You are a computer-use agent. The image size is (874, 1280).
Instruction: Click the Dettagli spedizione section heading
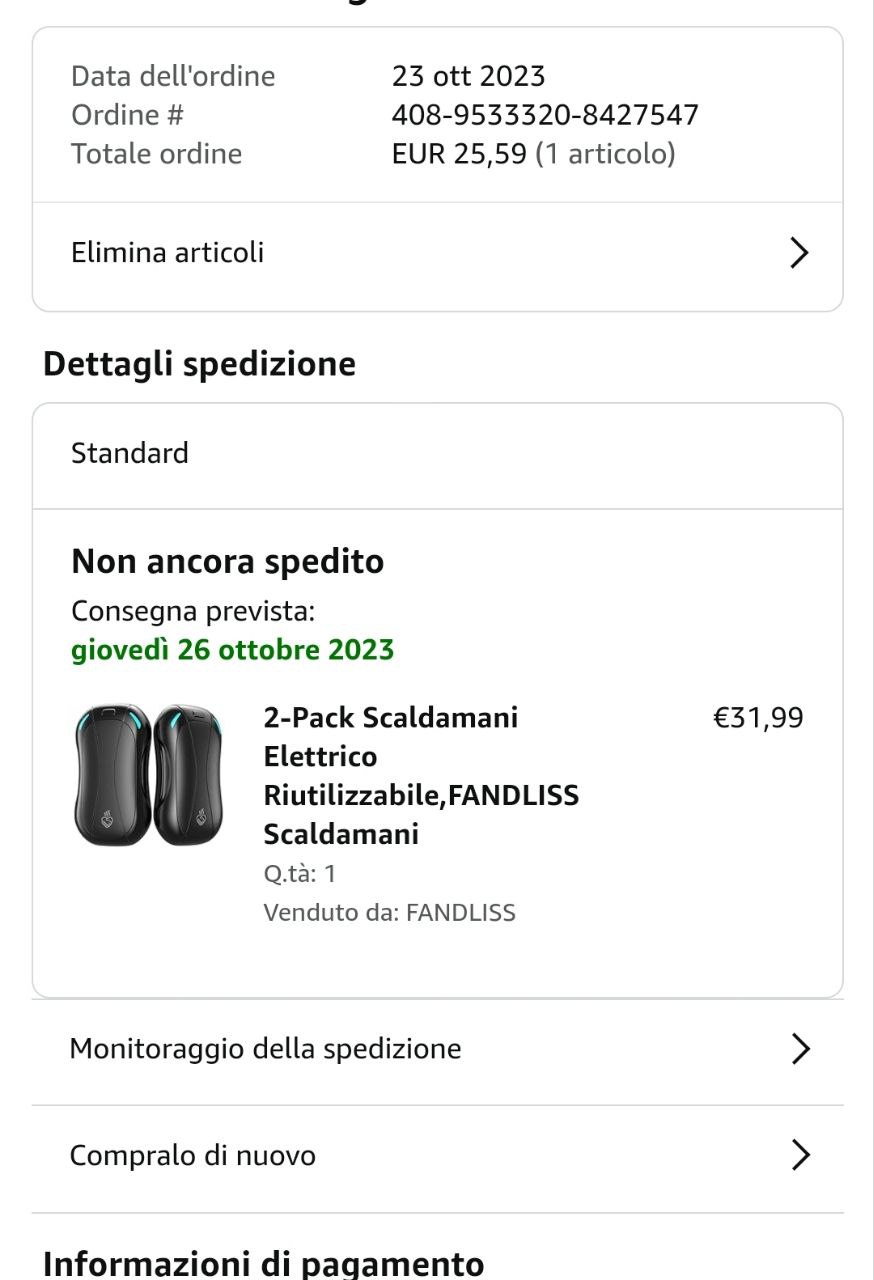click(x=199, y=364)
